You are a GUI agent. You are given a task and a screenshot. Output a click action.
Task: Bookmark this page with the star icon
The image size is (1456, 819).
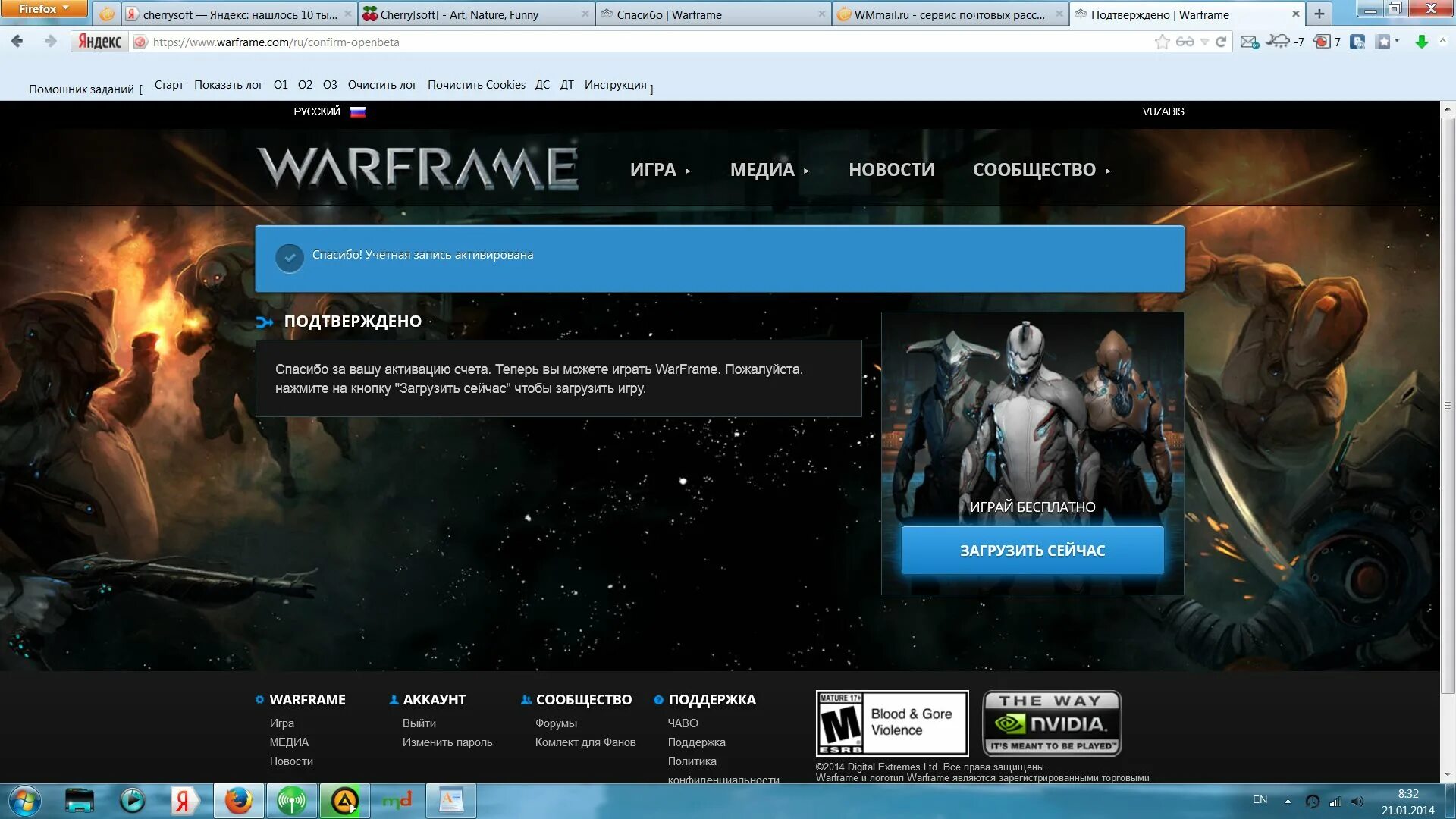click(1162, 42)
